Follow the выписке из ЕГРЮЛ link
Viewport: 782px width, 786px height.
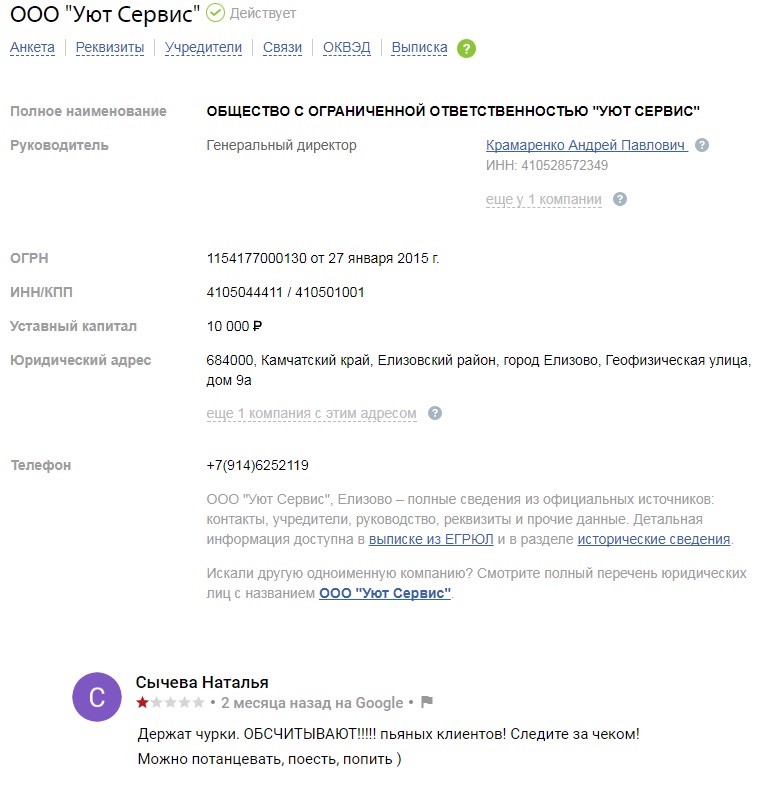pos(431,539)
